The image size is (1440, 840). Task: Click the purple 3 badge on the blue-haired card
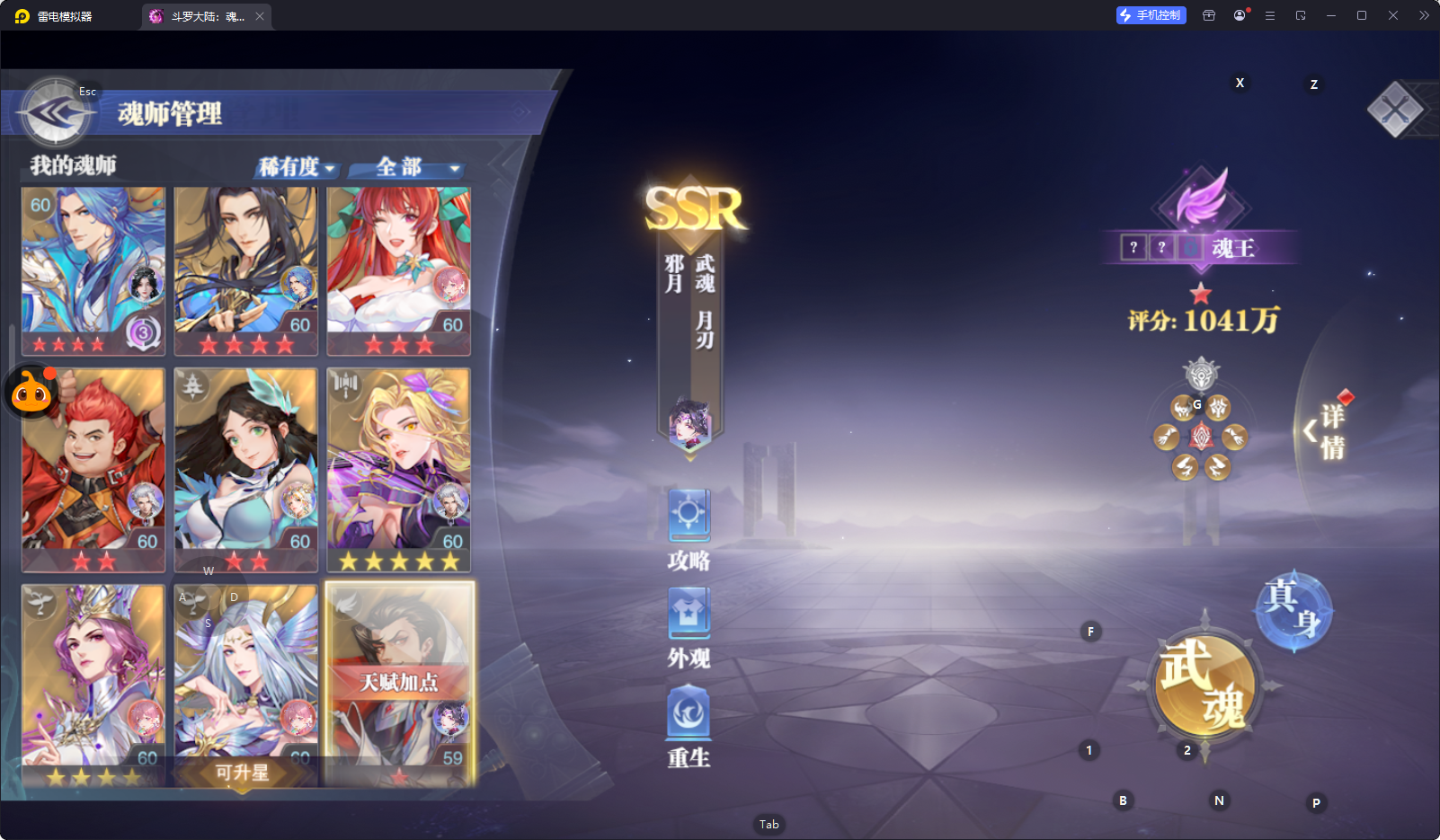142,332
